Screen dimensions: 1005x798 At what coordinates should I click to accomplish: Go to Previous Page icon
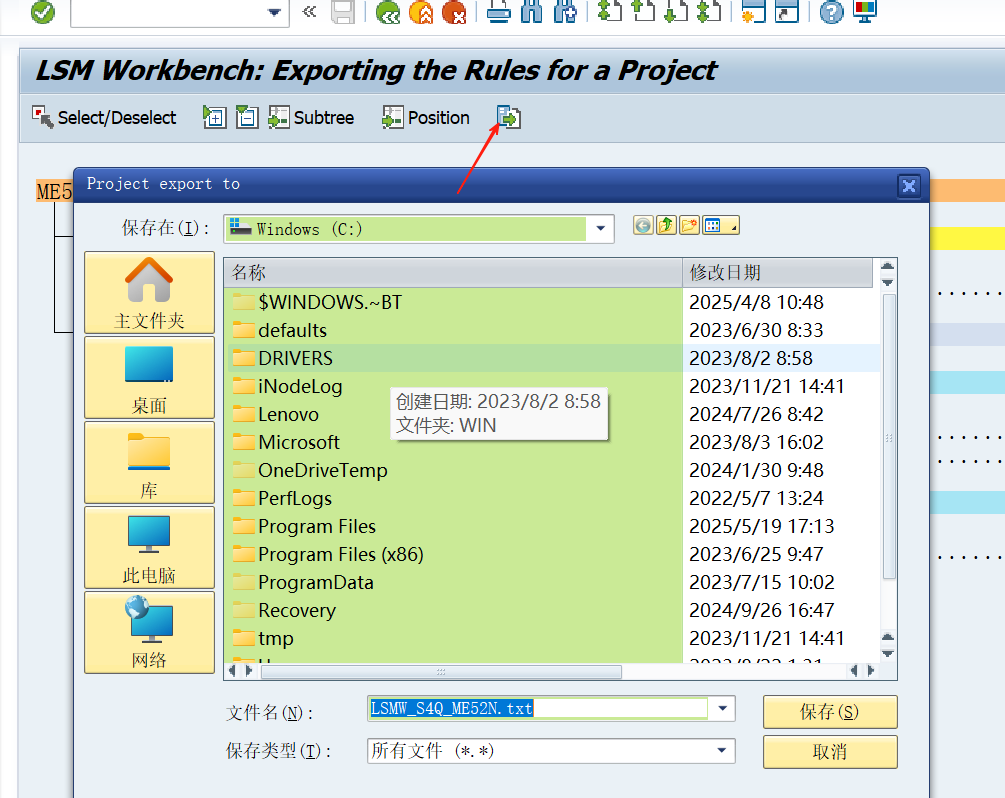click(643, 12)
